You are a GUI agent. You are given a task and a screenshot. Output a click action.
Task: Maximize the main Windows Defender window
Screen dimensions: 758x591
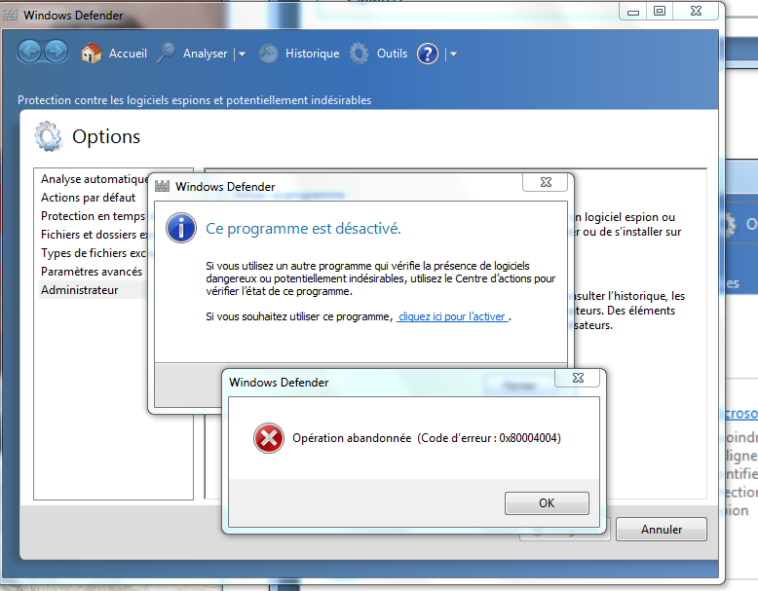point(659,11)
